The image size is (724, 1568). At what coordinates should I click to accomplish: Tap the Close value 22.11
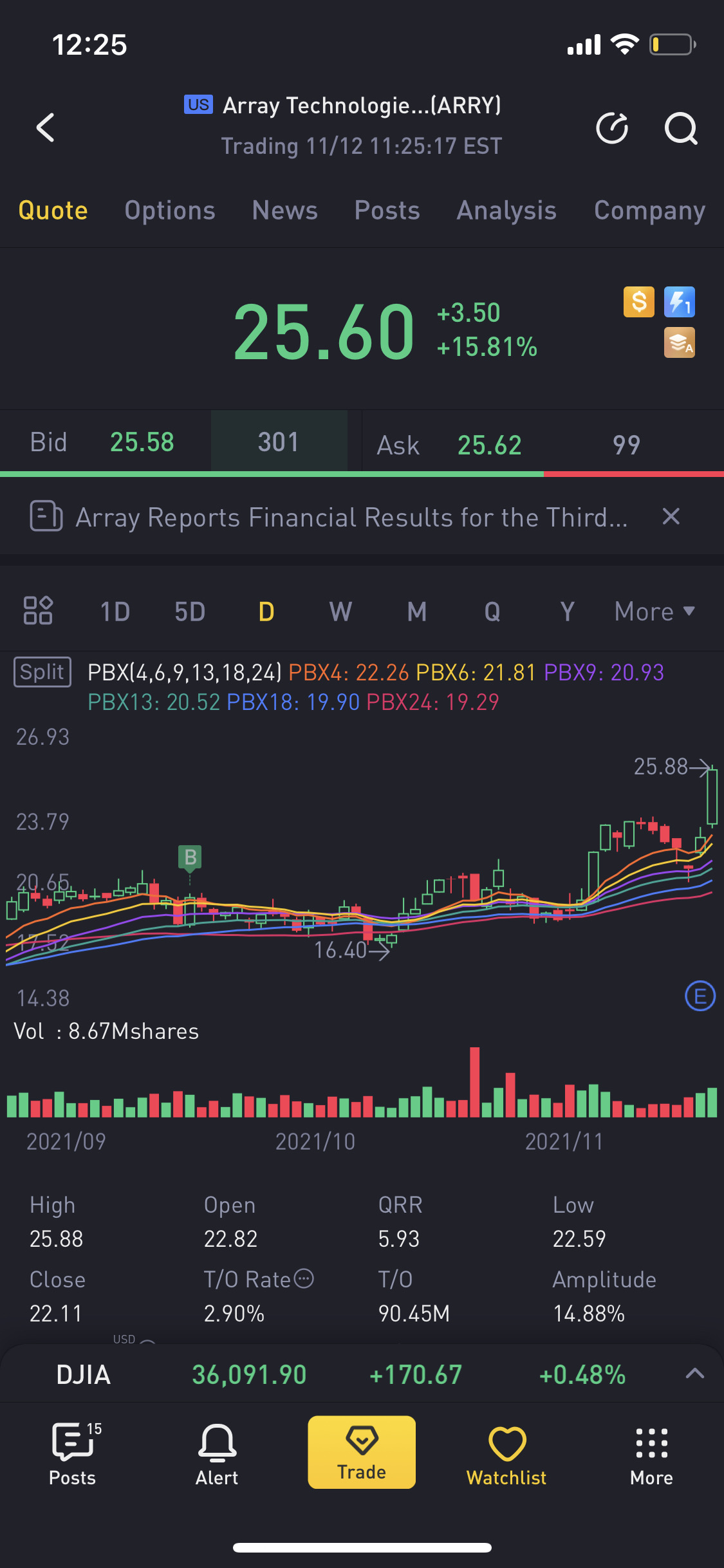click(56, 1313)
